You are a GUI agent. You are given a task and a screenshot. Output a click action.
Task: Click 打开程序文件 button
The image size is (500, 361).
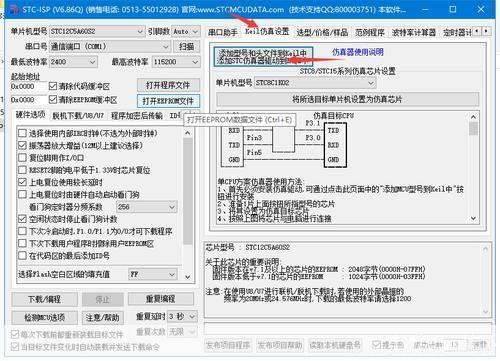tap(168, 85)
